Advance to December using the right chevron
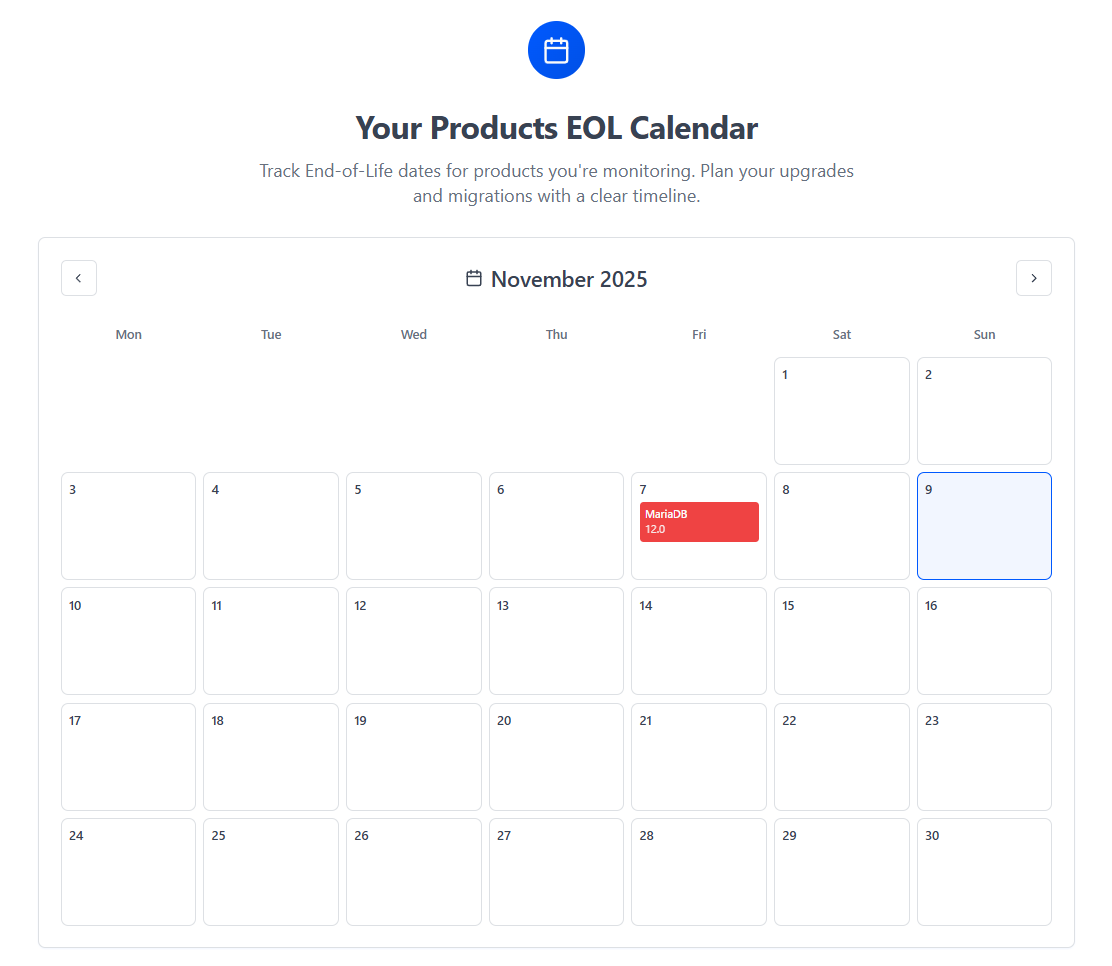Screen dimensions: 1112x966 coord(1034,278)
